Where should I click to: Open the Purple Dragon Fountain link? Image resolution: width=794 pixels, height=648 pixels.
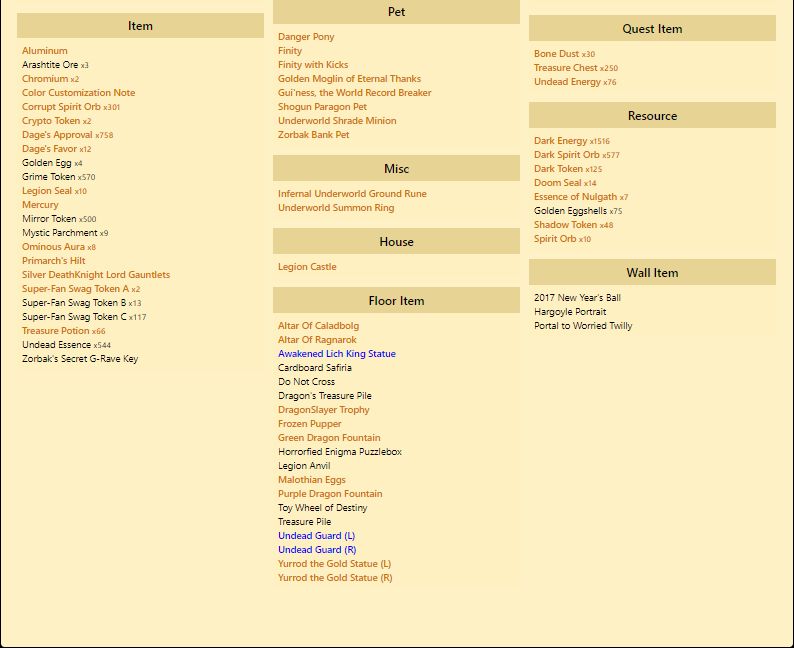[x=330, y=494]
